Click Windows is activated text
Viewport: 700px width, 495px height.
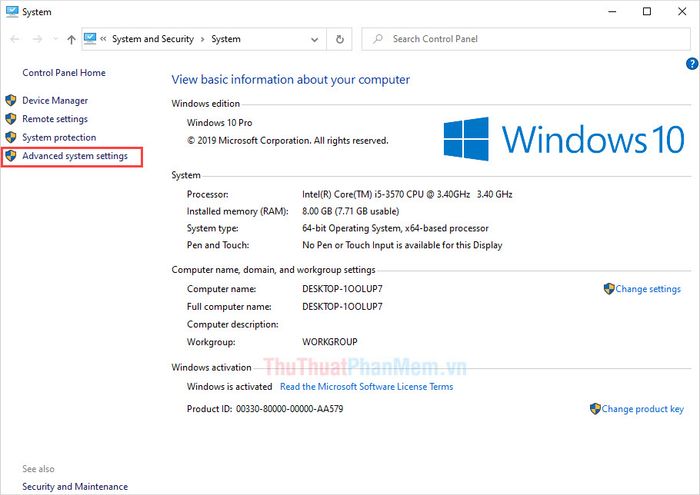[x=229, y=387]
